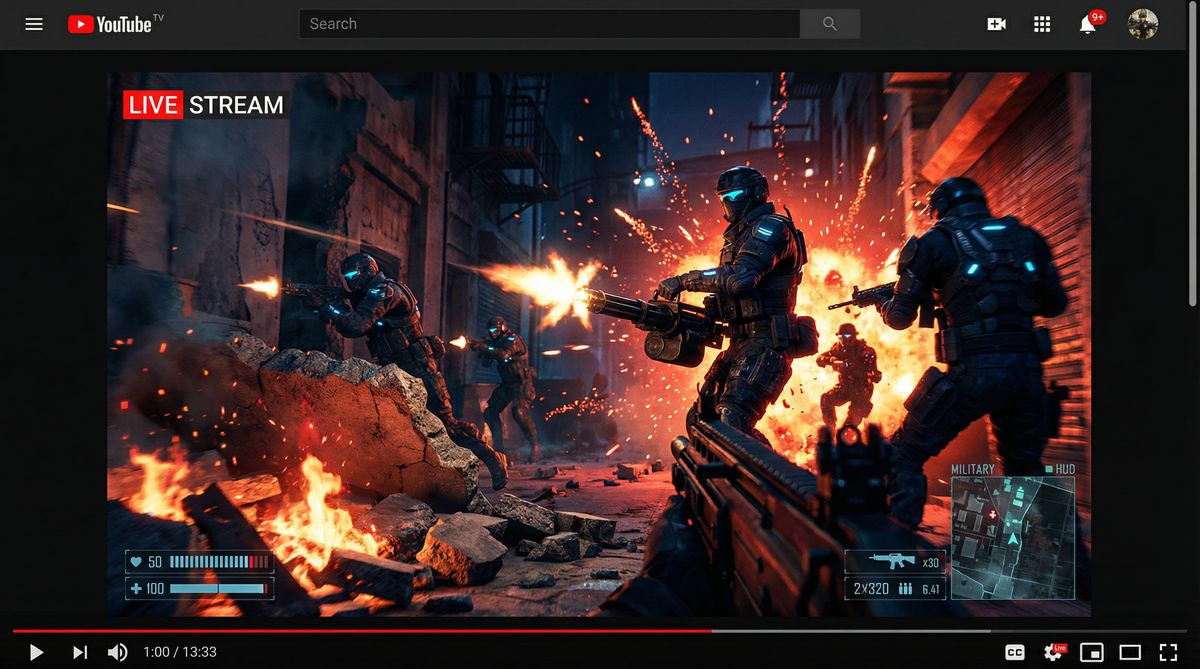Viewport: 1200px width, 669px height.
Task: Enter fullscreen mode
Action: click(1168, 652)
